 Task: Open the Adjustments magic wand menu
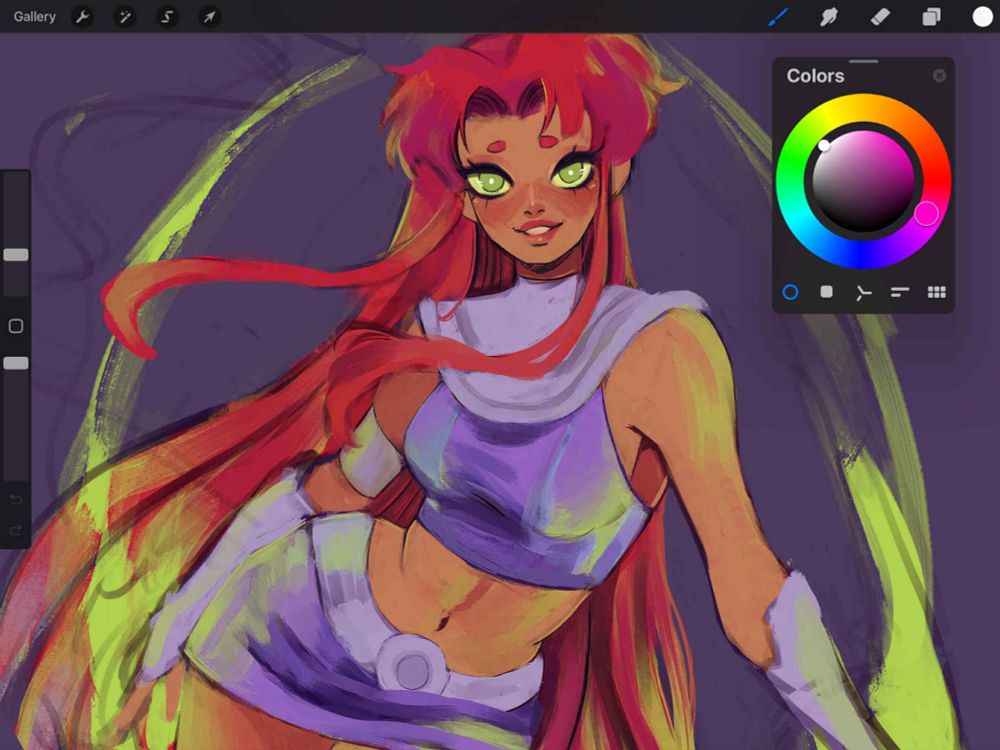click(124, 17)
